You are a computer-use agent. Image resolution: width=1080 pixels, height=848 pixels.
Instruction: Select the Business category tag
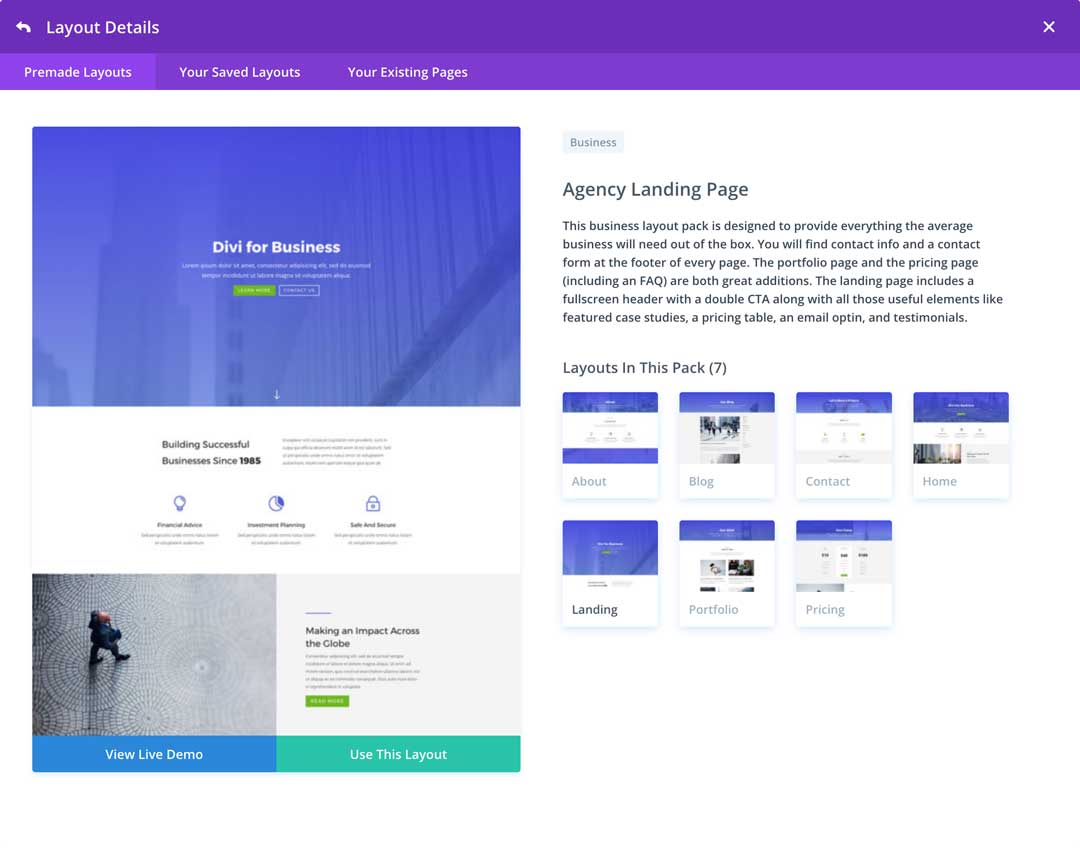tap(593, 142)
